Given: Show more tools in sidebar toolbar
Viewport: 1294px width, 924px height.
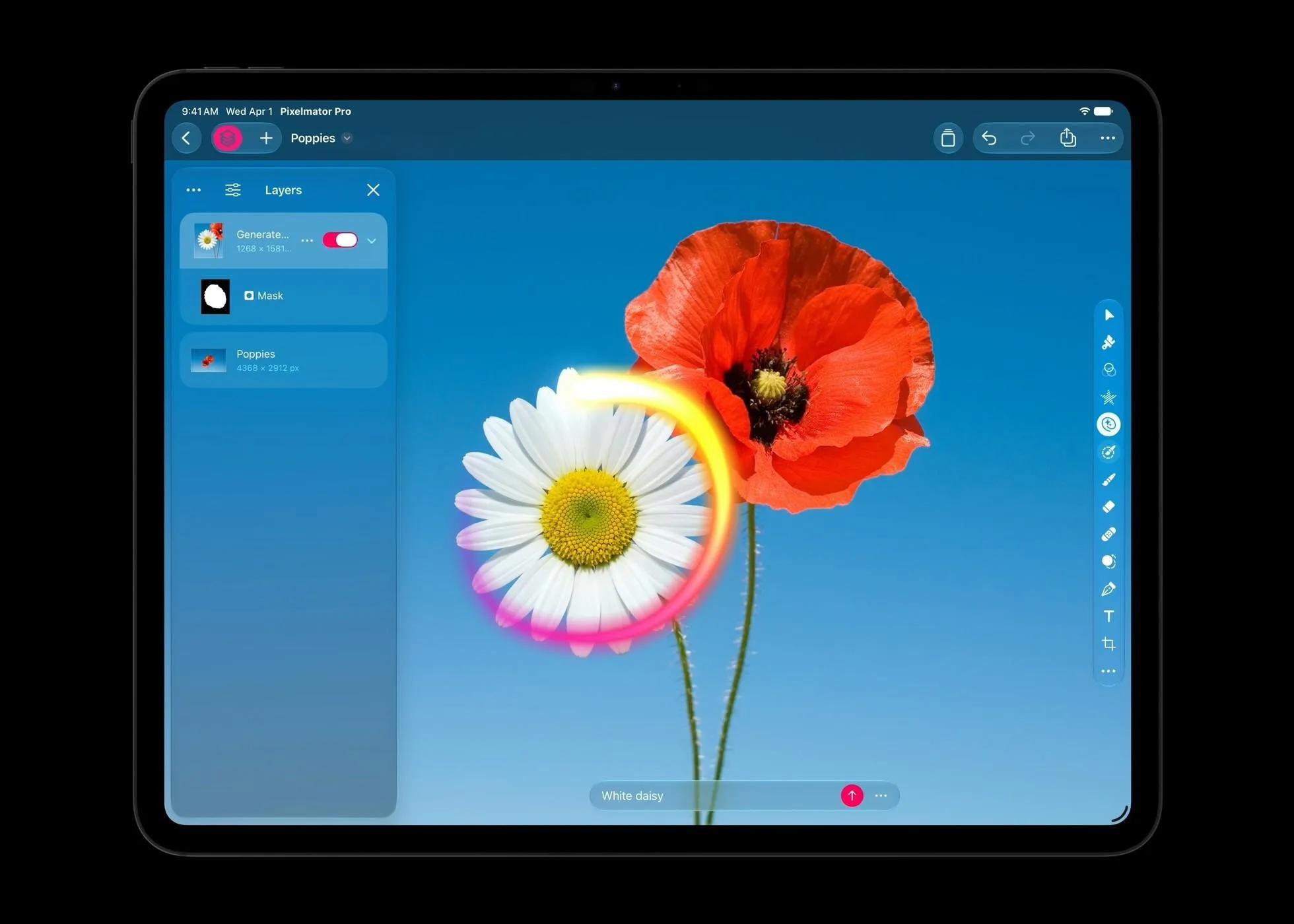Looking at the screenshot, I should (x=1108, y=671).
